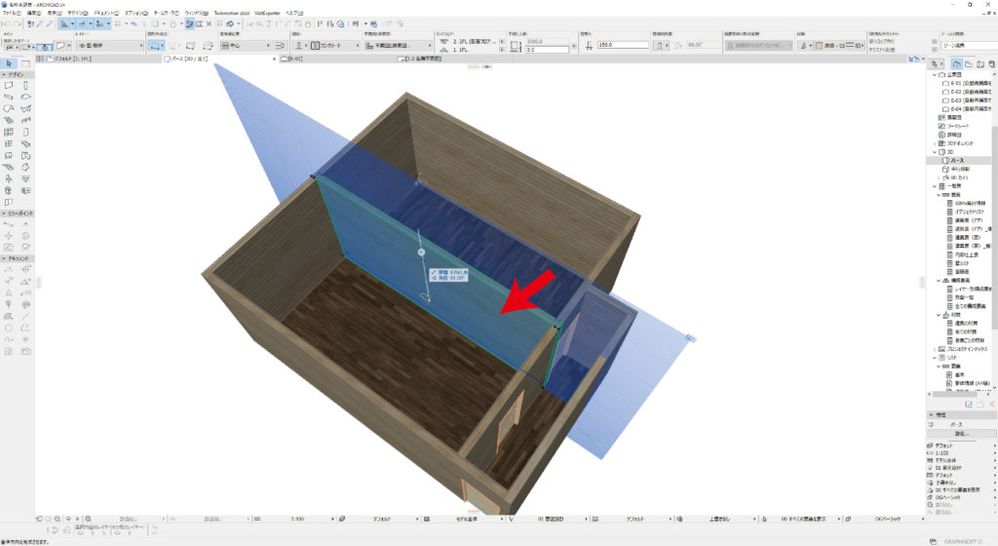Open the Twinmotion 2020 menu
Screen dimensions: 998x546
tap(232, 13)
